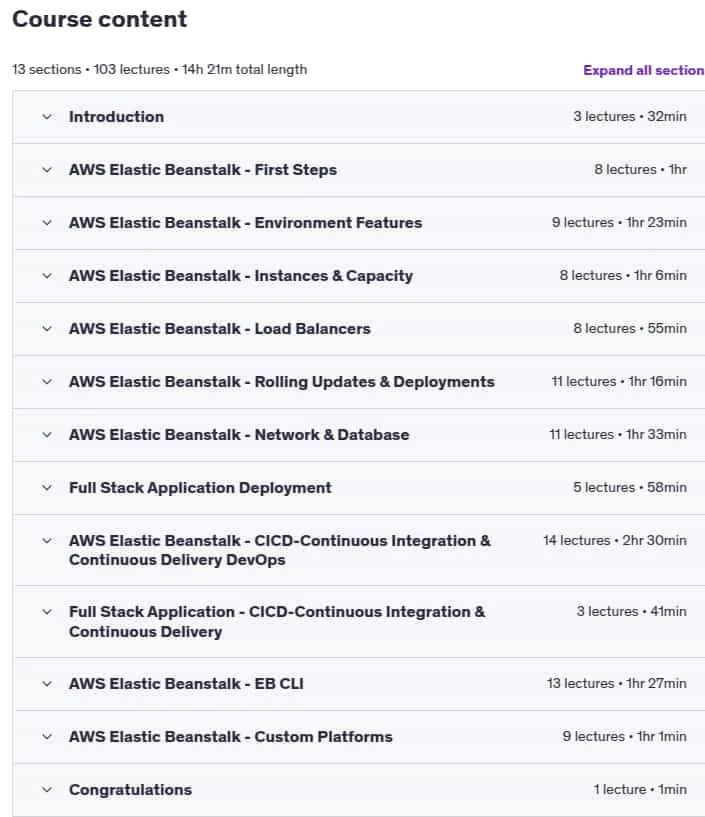This screenshot has width=705, height=817.
Task: Click '8 lectures • 55min' text
Action: click(x=630, y=328)
